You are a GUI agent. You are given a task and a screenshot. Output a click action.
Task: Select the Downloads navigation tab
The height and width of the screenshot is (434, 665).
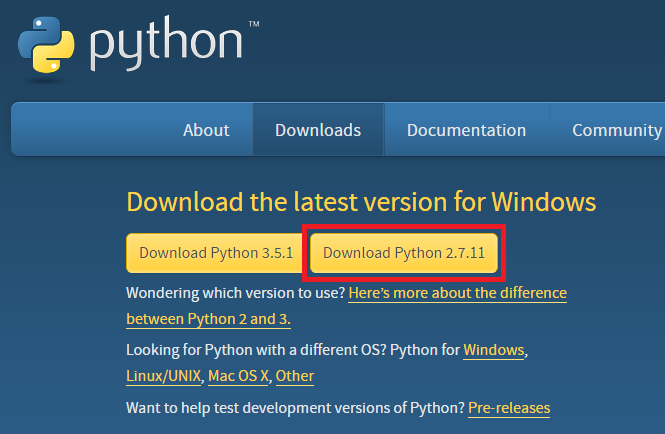318,130
